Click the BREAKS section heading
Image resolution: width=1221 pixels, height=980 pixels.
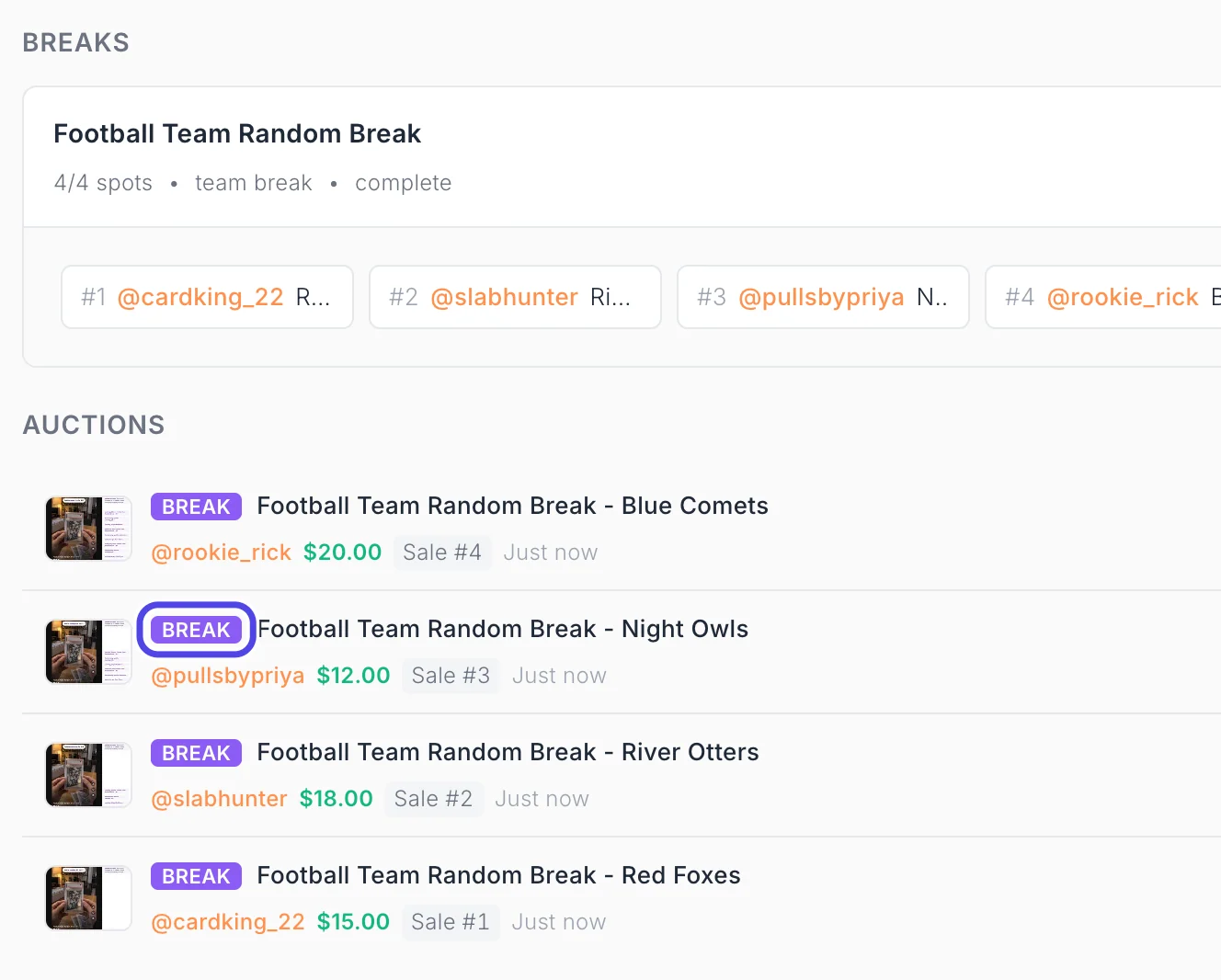click(x=76, y=43)
